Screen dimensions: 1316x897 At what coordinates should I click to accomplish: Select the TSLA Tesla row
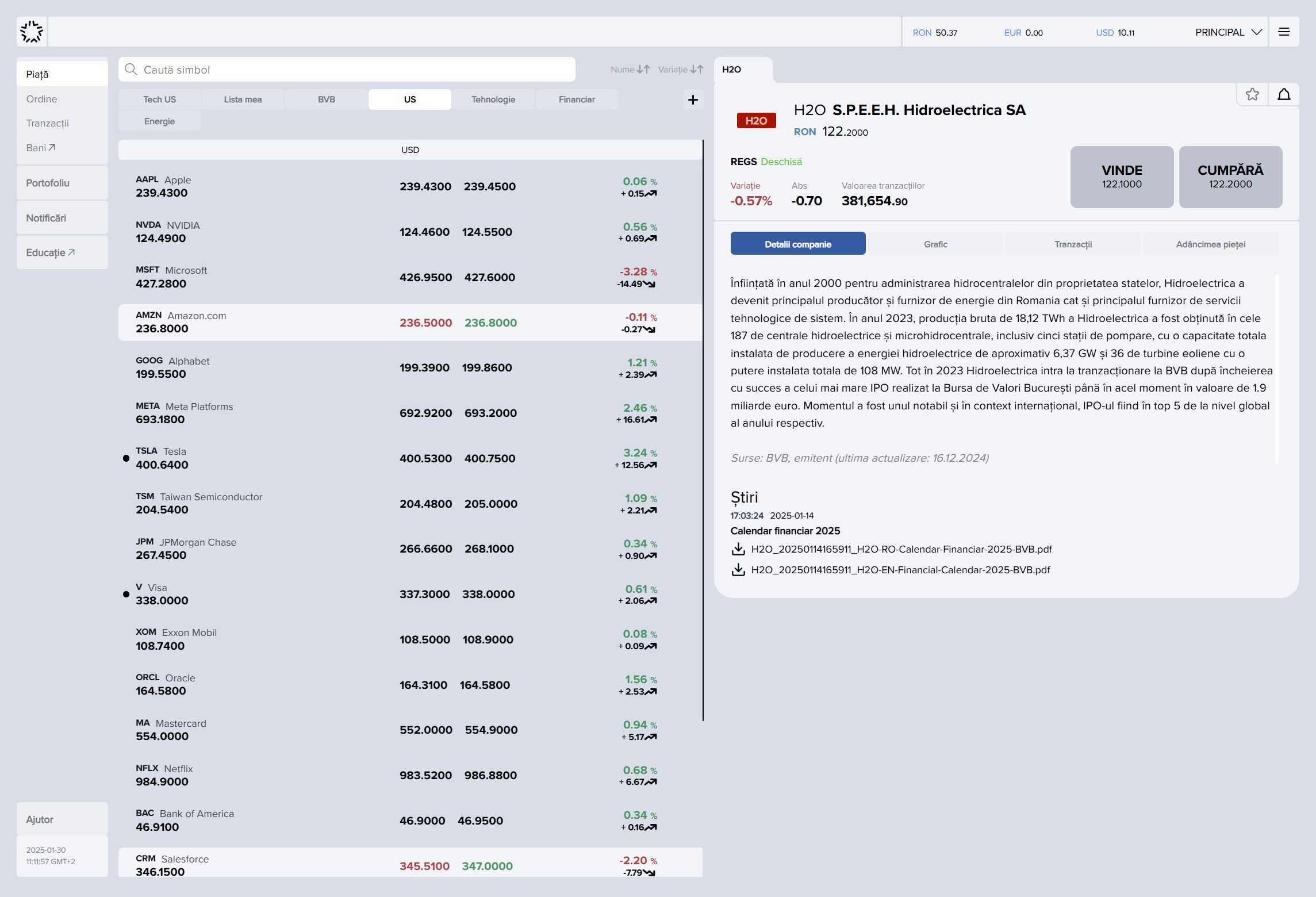point(410,458)
